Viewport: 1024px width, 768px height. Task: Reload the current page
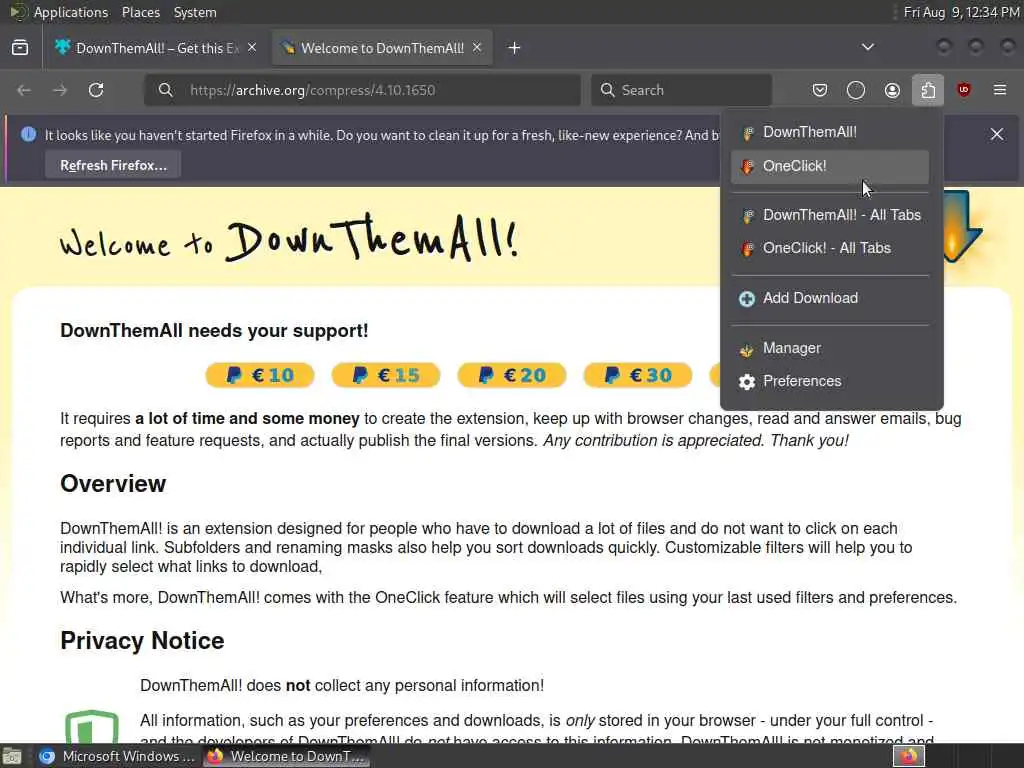(96, 90)
